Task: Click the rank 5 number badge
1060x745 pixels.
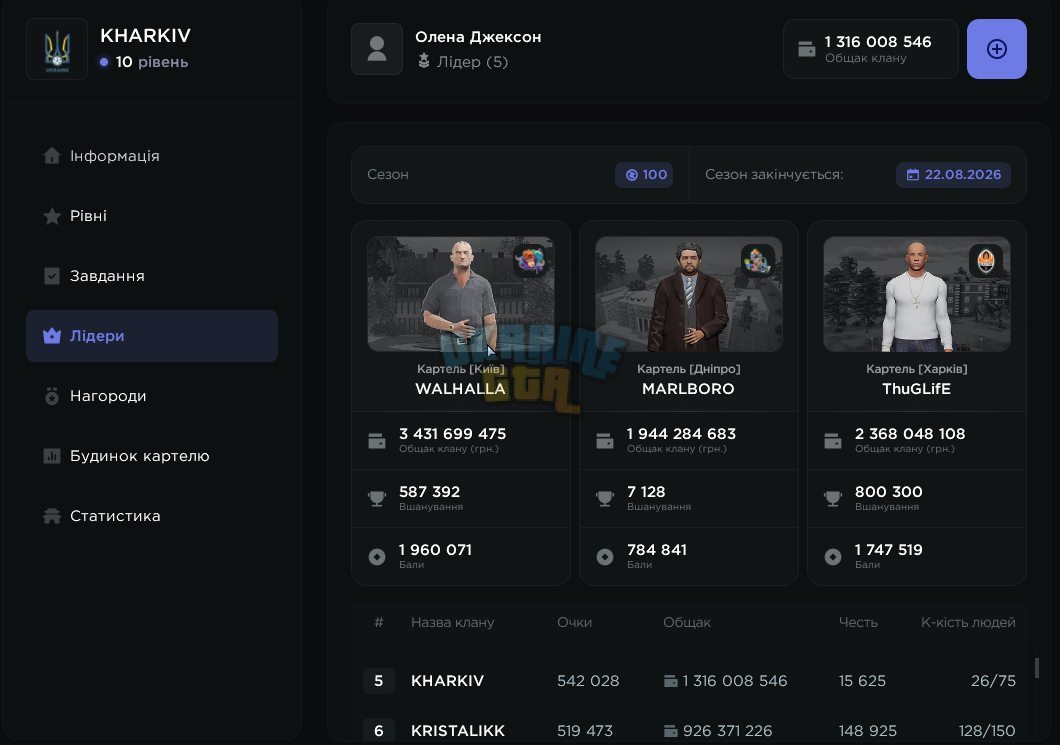Action: pyautogui.click(x=379, y=681)
